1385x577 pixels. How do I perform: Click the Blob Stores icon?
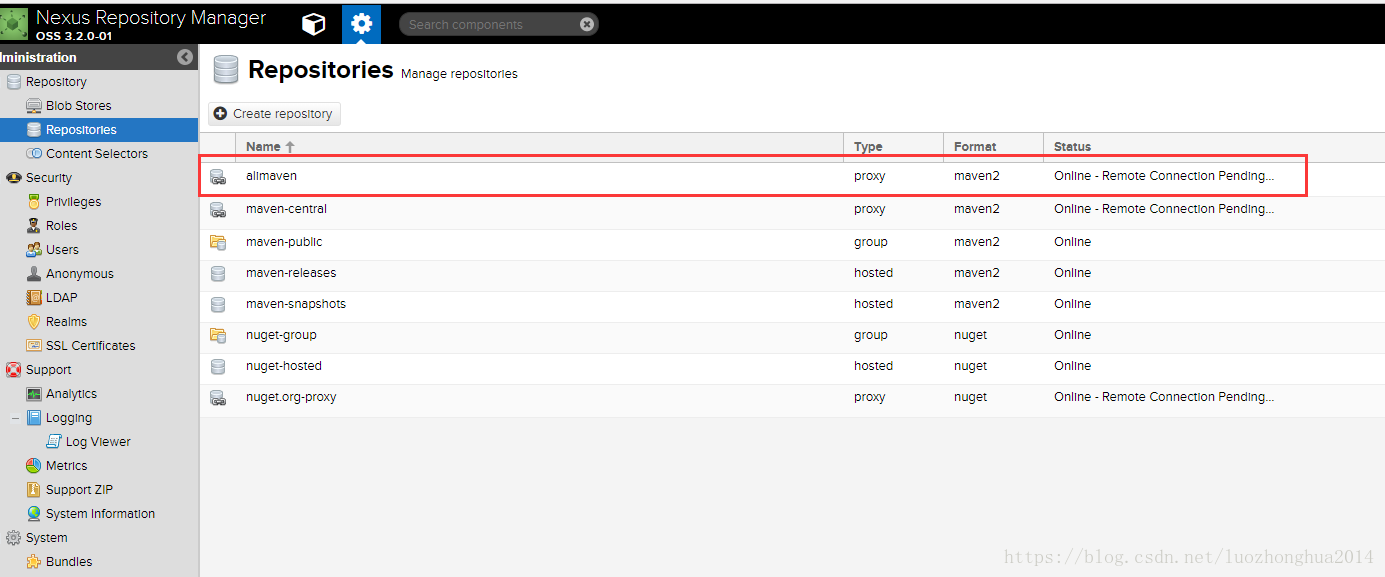point(34,105)
